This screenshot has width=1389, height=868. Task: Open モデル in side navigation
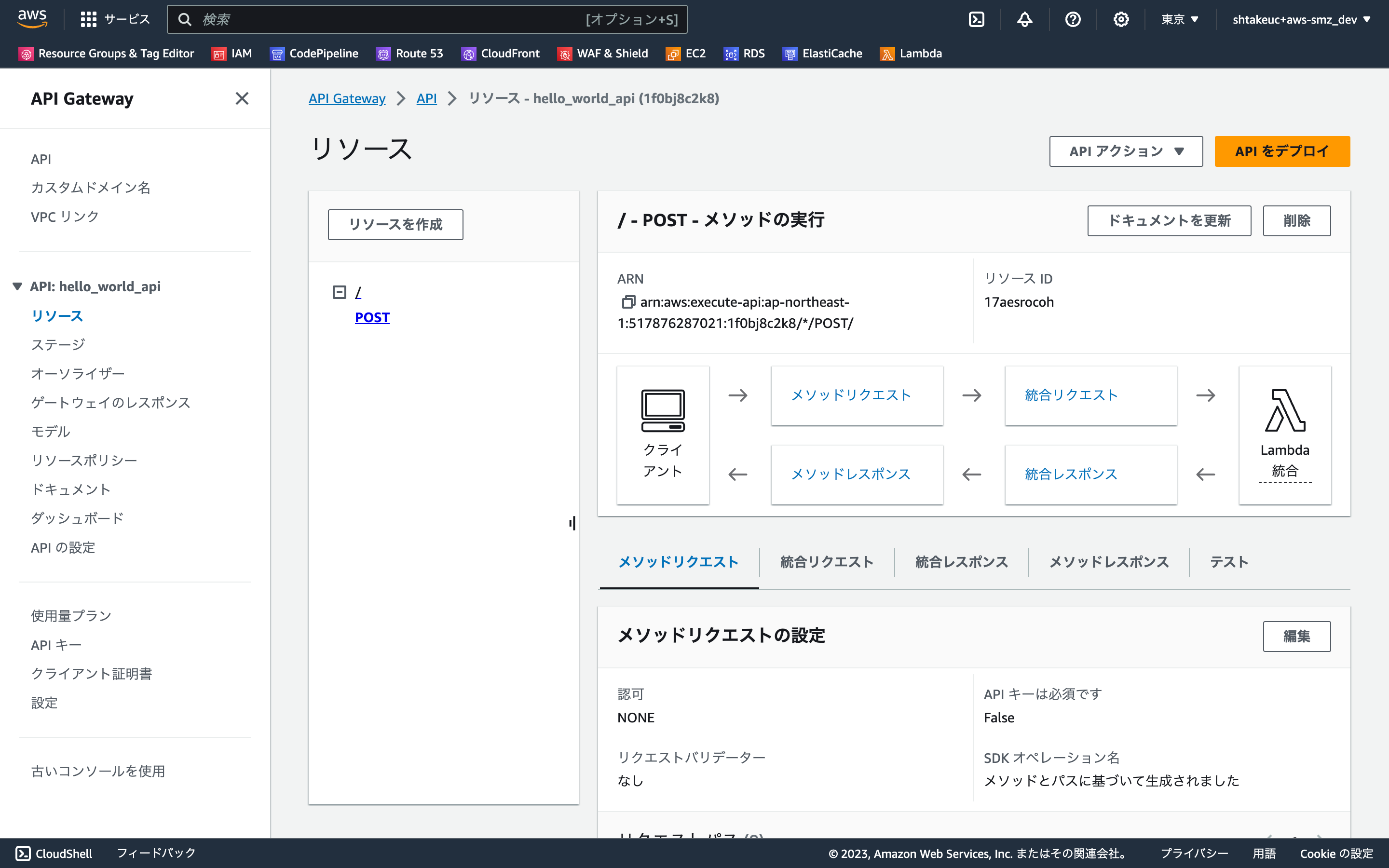pyautogui.click(x=51, y=432)
